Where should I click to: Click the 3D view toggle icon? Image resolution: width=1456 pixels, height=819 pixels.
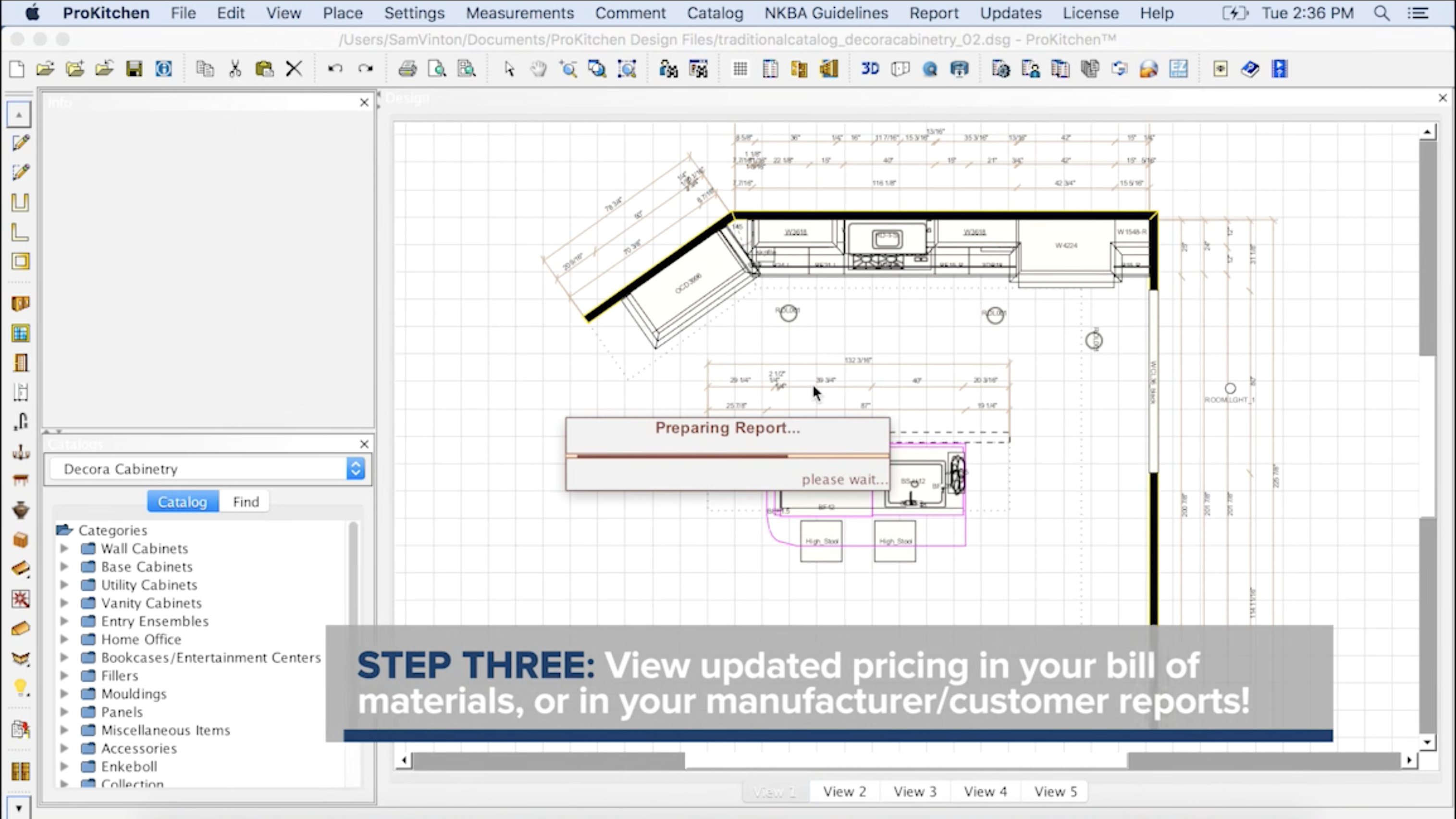pyautogui.click(x=869, y=68)
